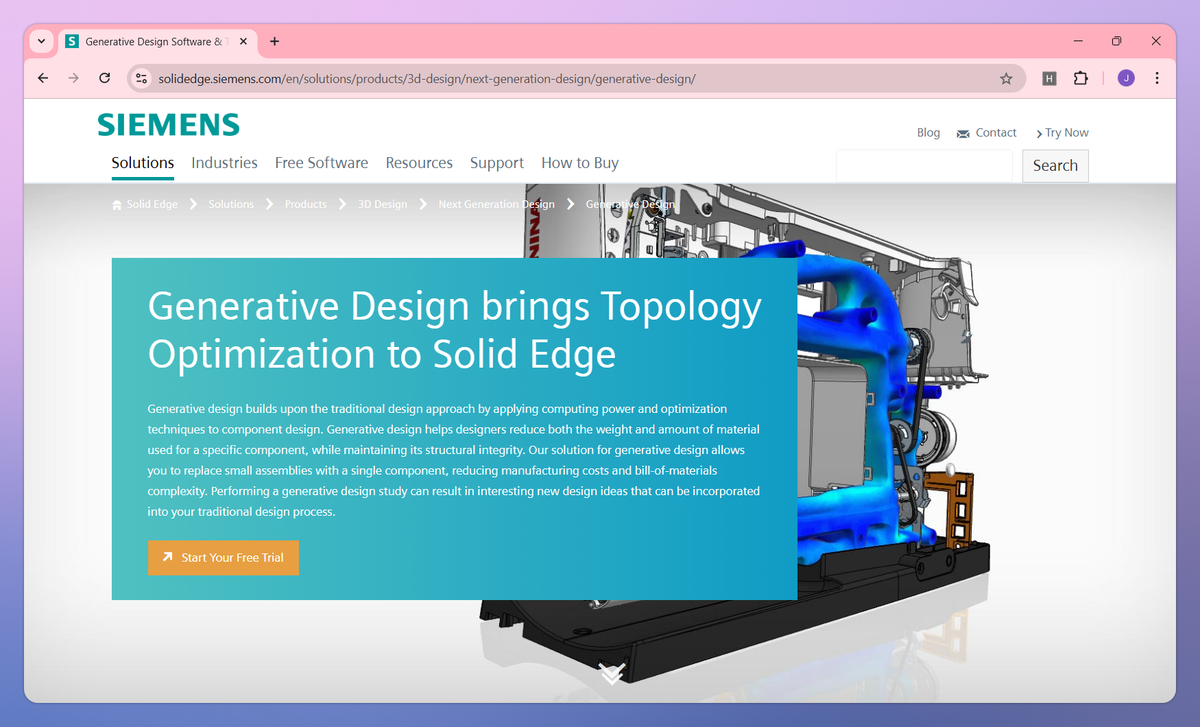Bookmark this page with star icon
The width and height of the screenshot is (1200, 727).
pyautogui.click(x=1006, y=78)
